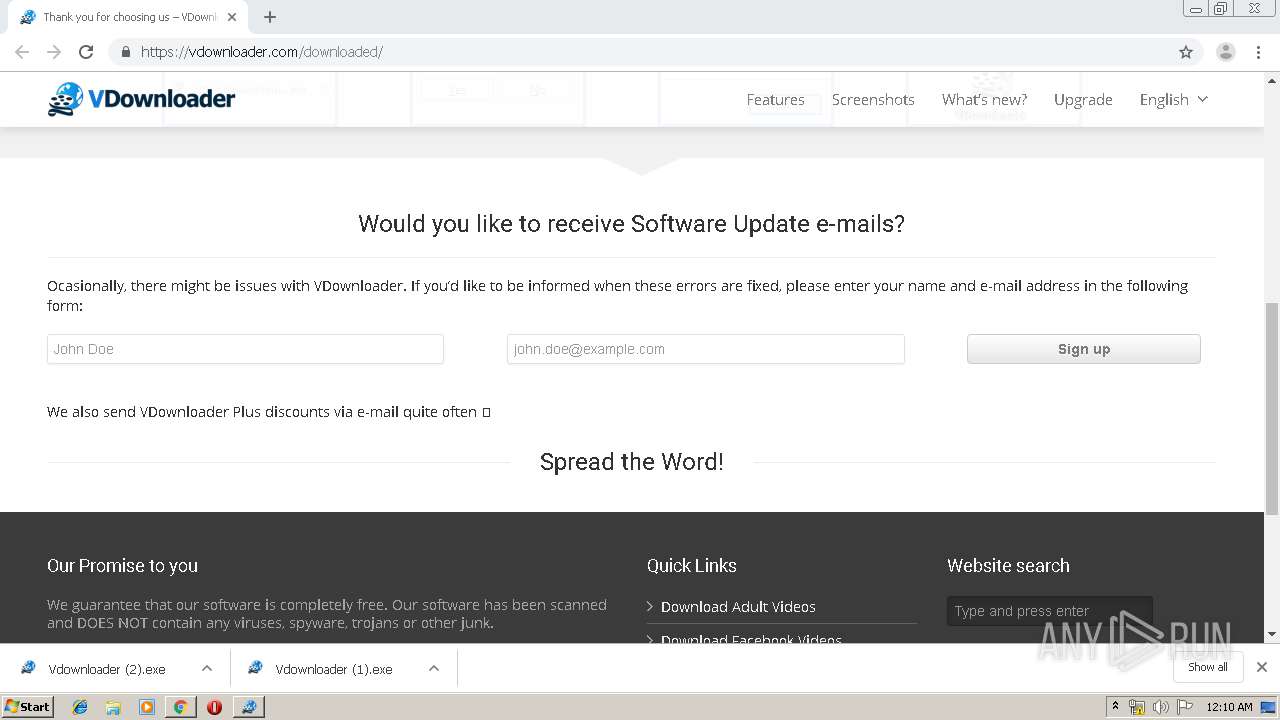Click the padlock site security icon

pos(125,52)
